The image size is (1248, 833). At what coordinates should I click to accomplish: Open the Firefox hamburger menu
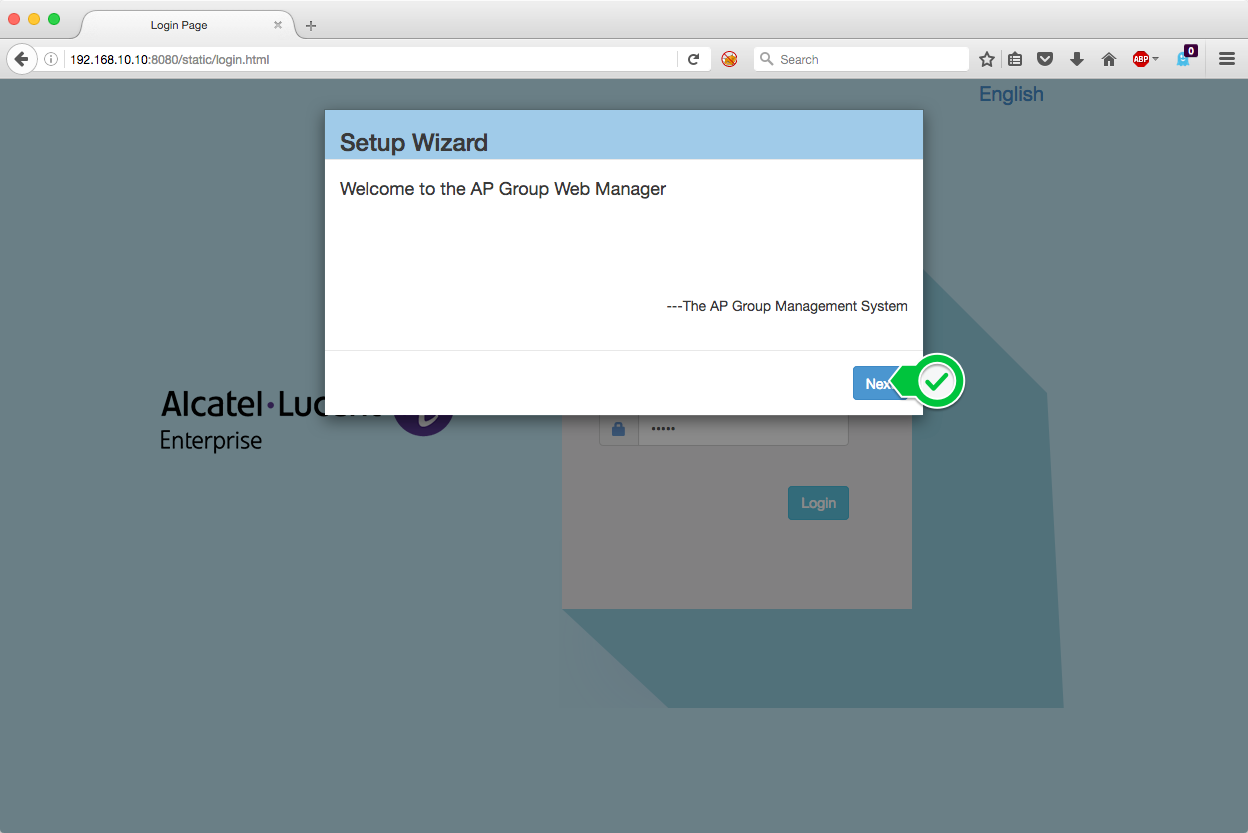[1227, 59]
